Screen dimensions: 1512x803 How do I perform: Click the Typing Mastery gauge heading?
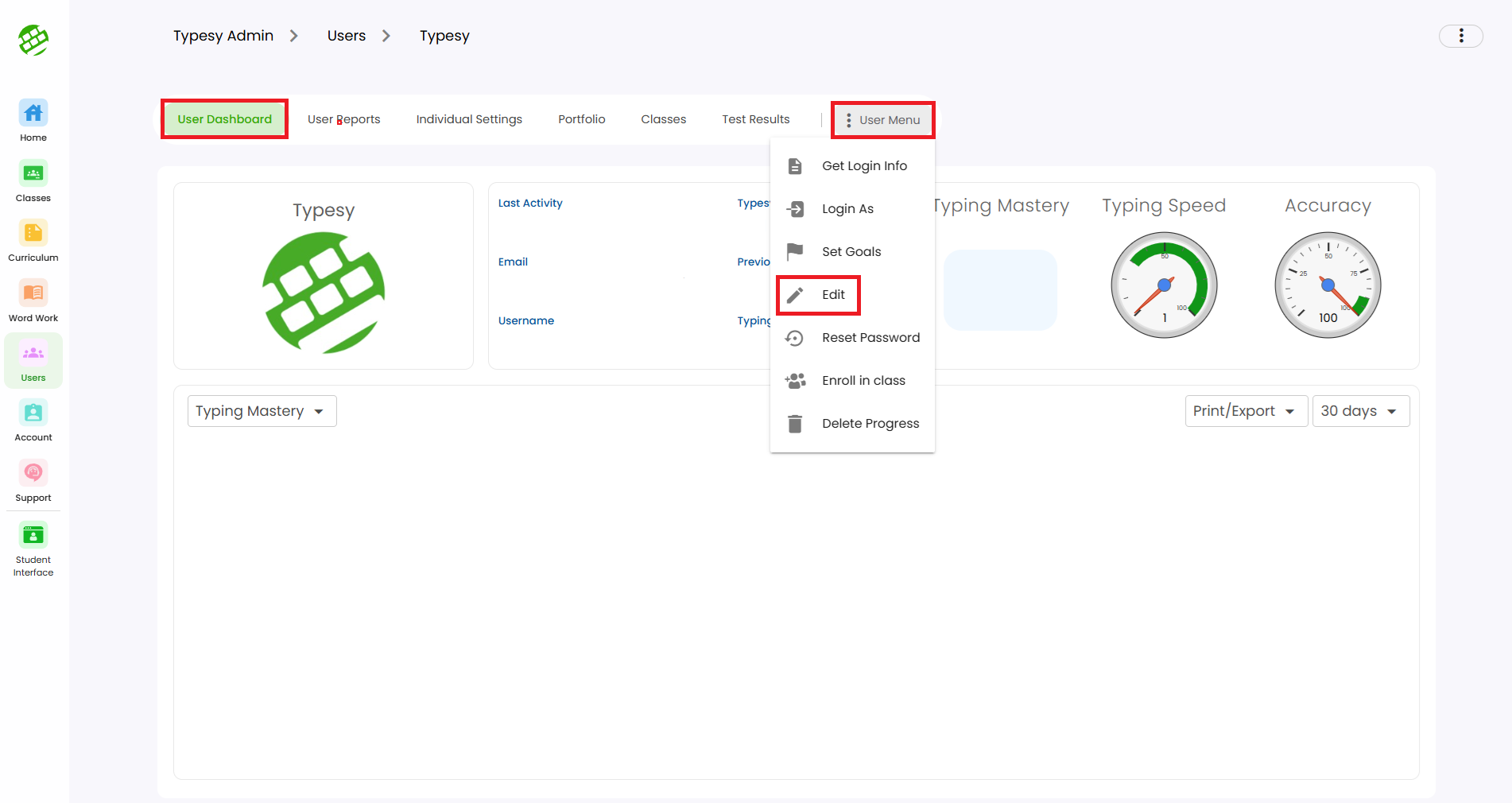click(x=1002, y=206)
